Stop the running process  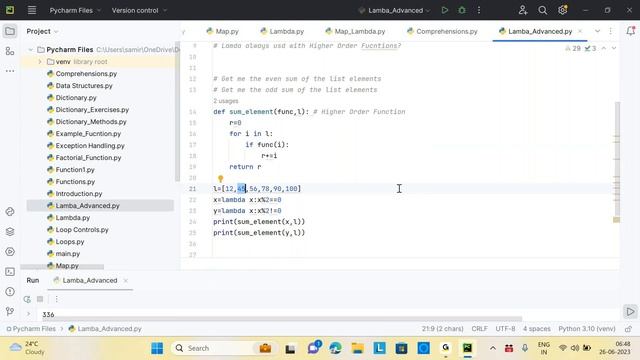click(40, 299)
